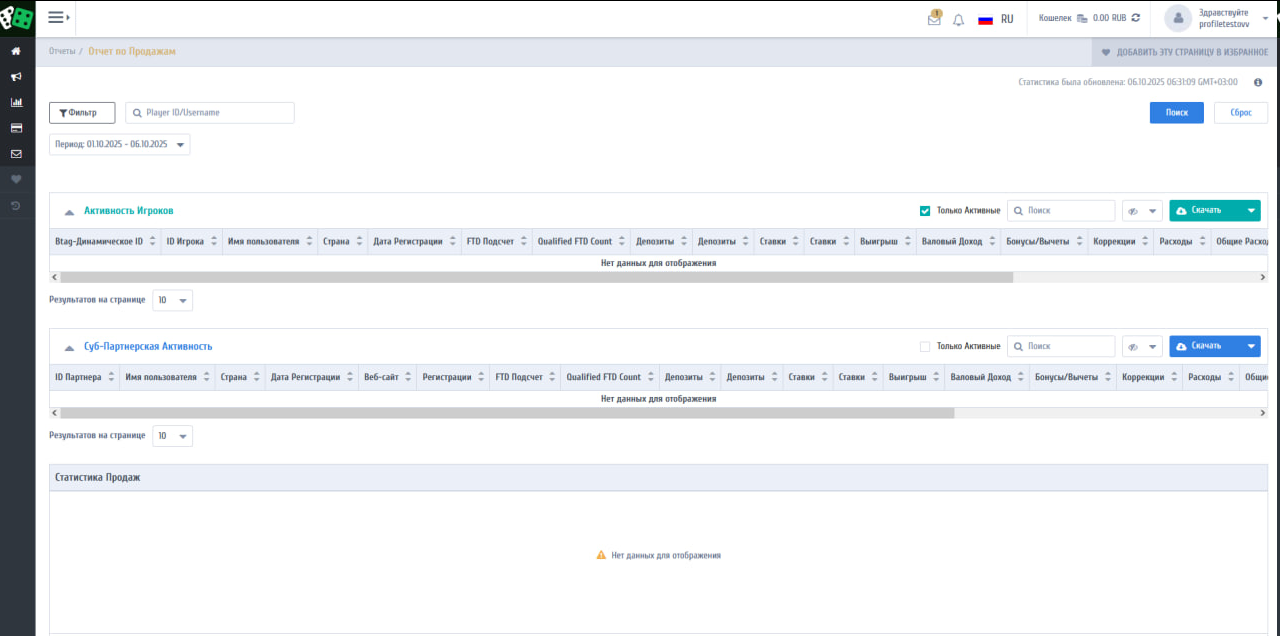Viewport: 1280px width, 636px height.
Task: Collapse the Активность Игроков section
Action: [69, 212]
